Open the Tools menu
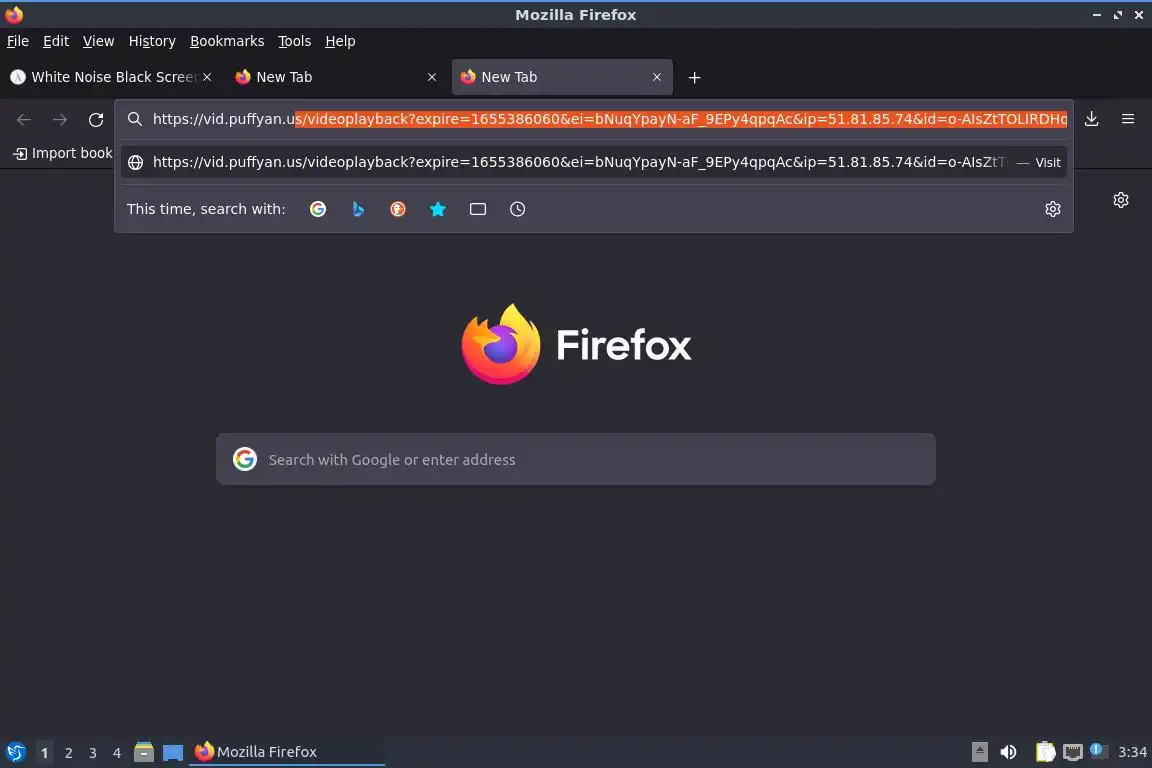1152x768 pixels. click(295, 41)
